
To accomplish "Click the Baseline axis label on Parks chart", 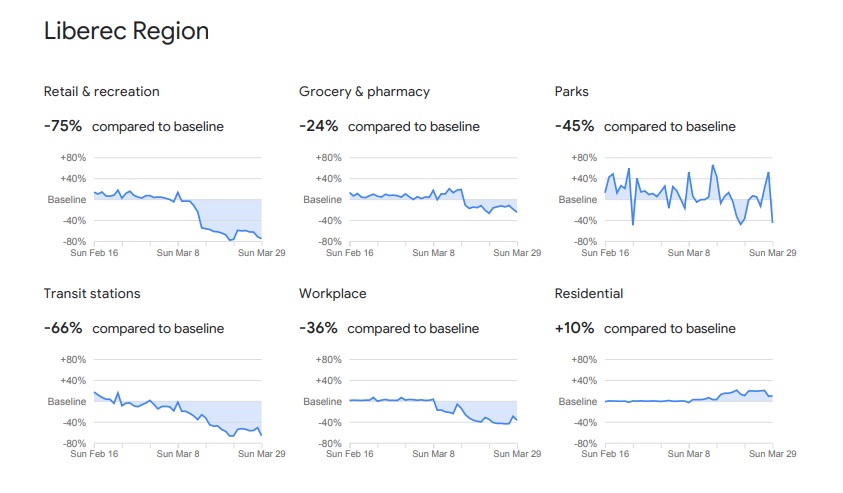I will point(577,200).
